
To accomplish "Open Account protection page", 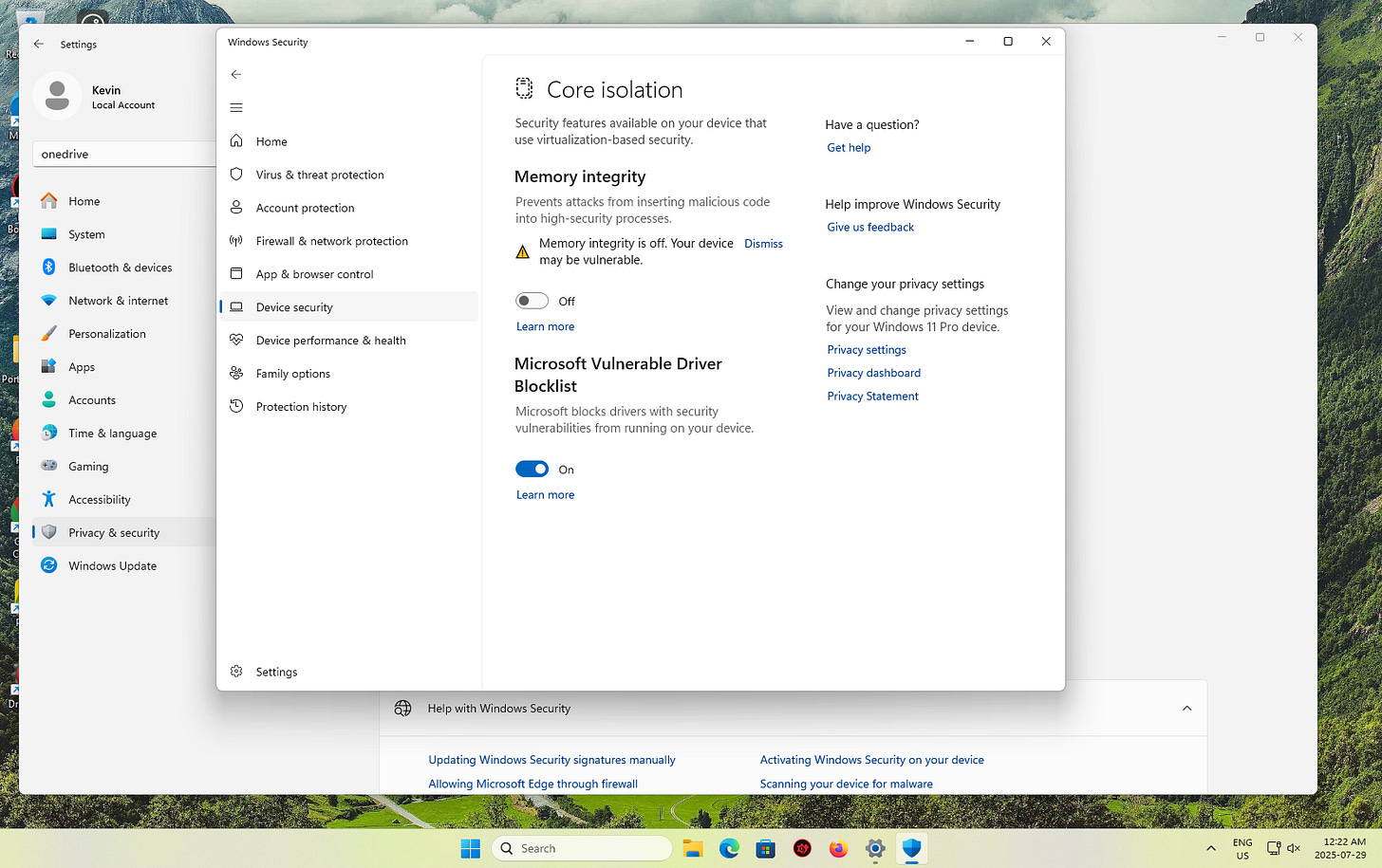I will tap(349, 208).
